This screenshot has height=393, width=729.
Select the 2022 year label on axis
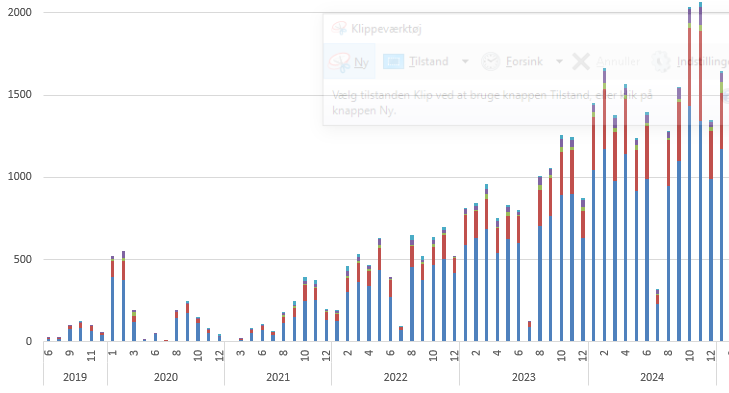point(395,377)
